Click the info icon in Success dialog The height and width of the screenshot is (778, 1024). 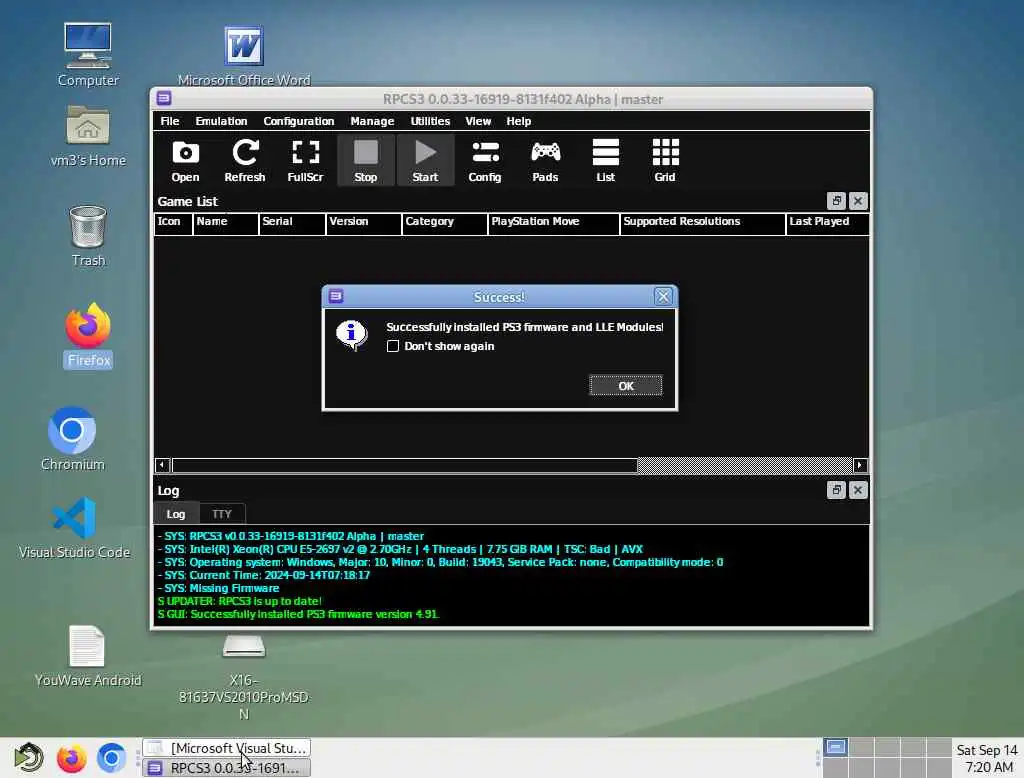(x=351, y=335)
